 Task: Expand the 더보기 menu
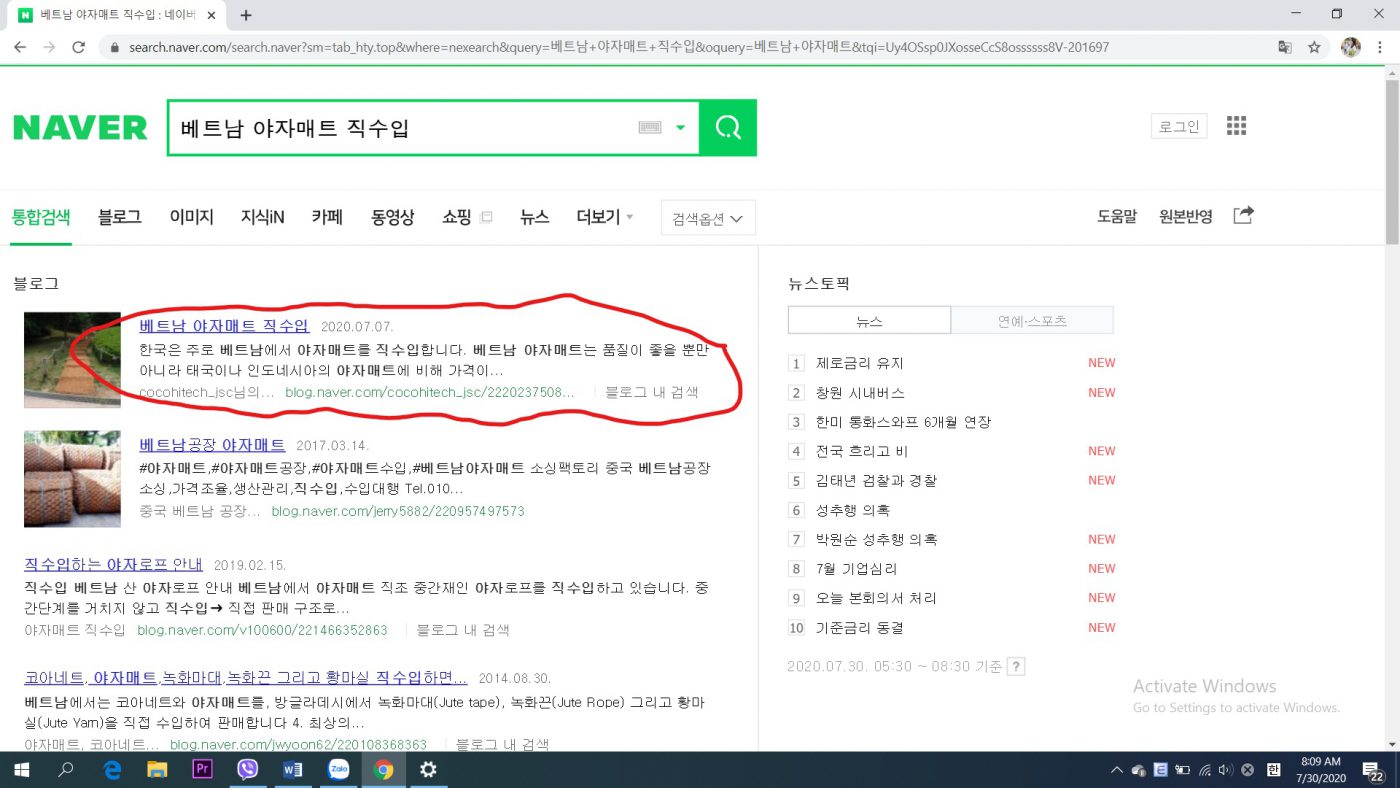[605, 216]
